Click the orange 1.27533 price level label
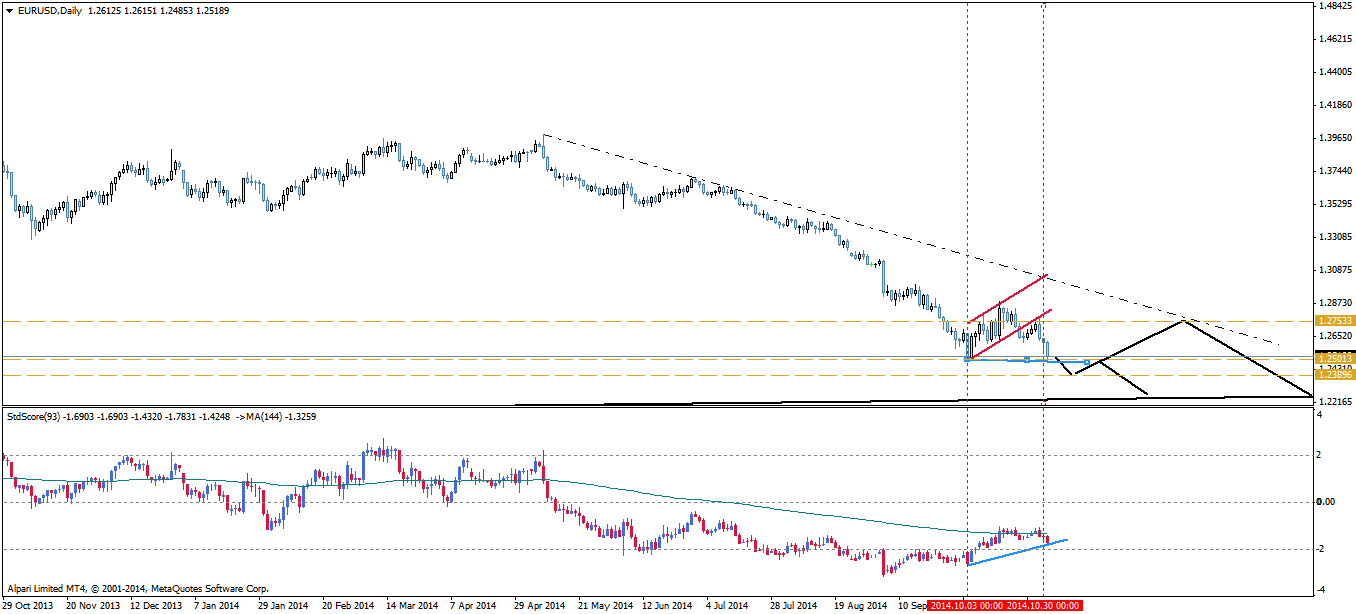 pyautogui.click(x=1335, y=321)
